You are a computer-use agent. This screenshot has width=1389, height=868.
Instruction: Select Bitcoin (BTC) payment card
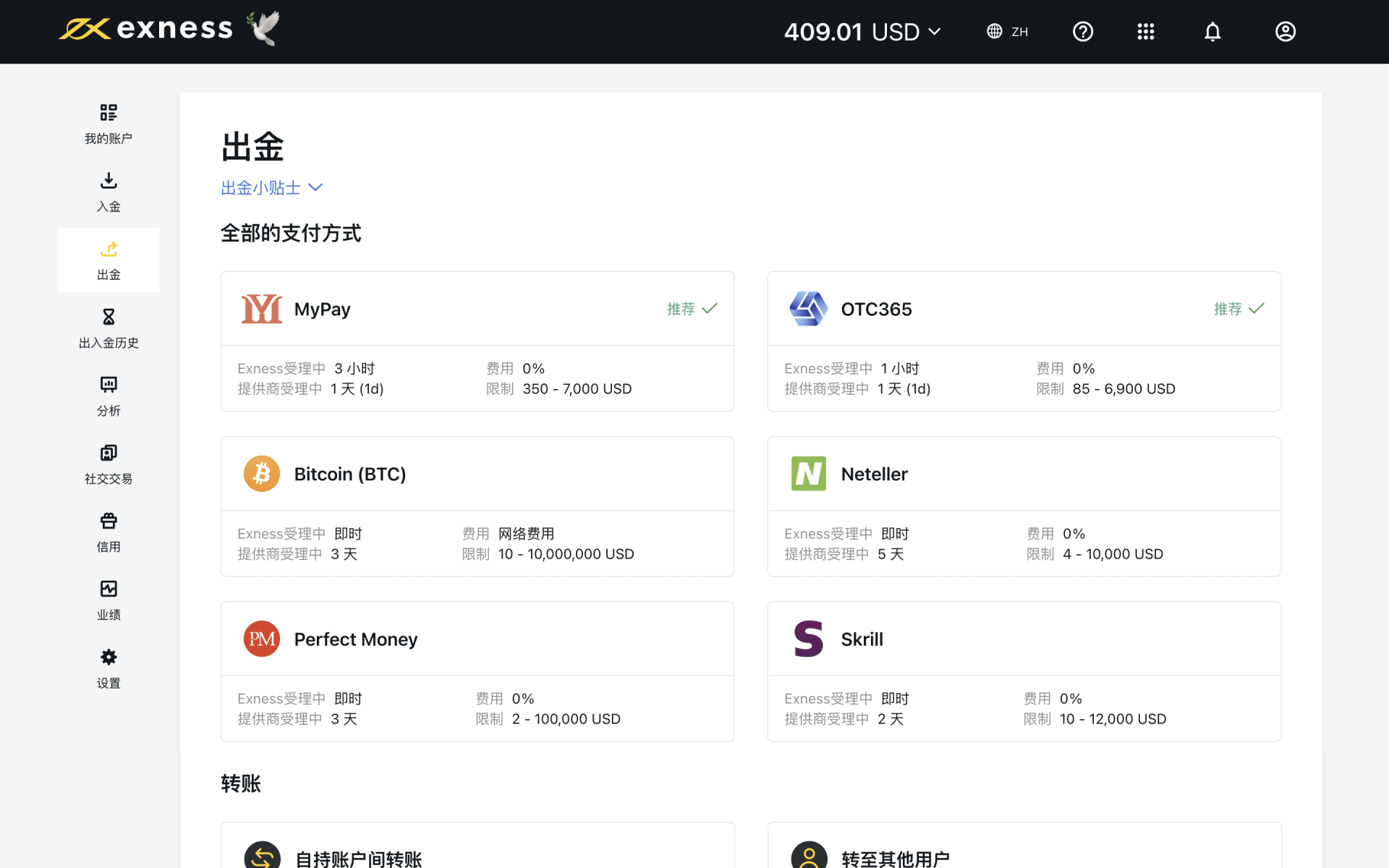[477, 506]
